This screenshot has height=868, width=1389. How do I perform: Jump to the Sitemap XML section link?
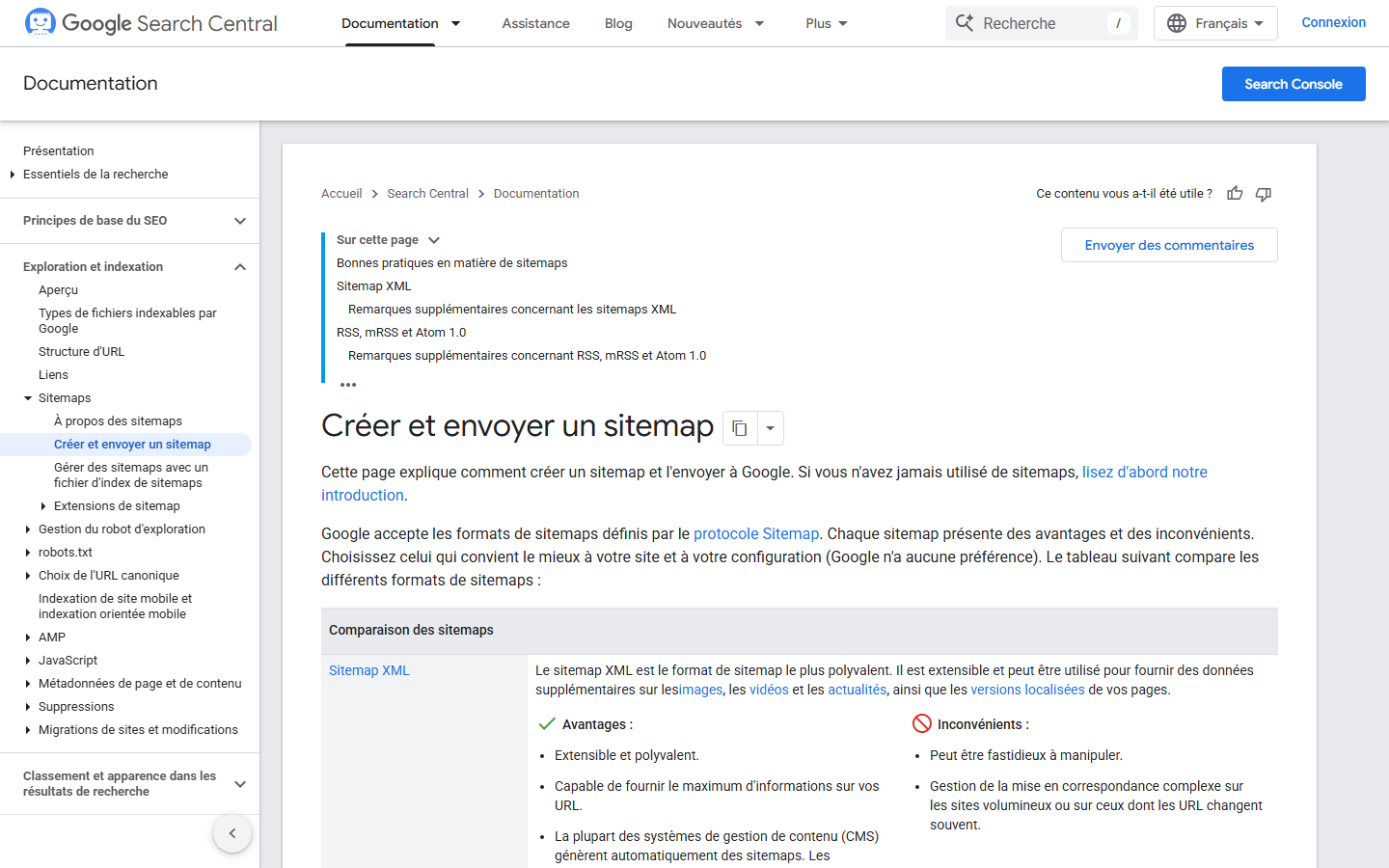tap(374, 286)
